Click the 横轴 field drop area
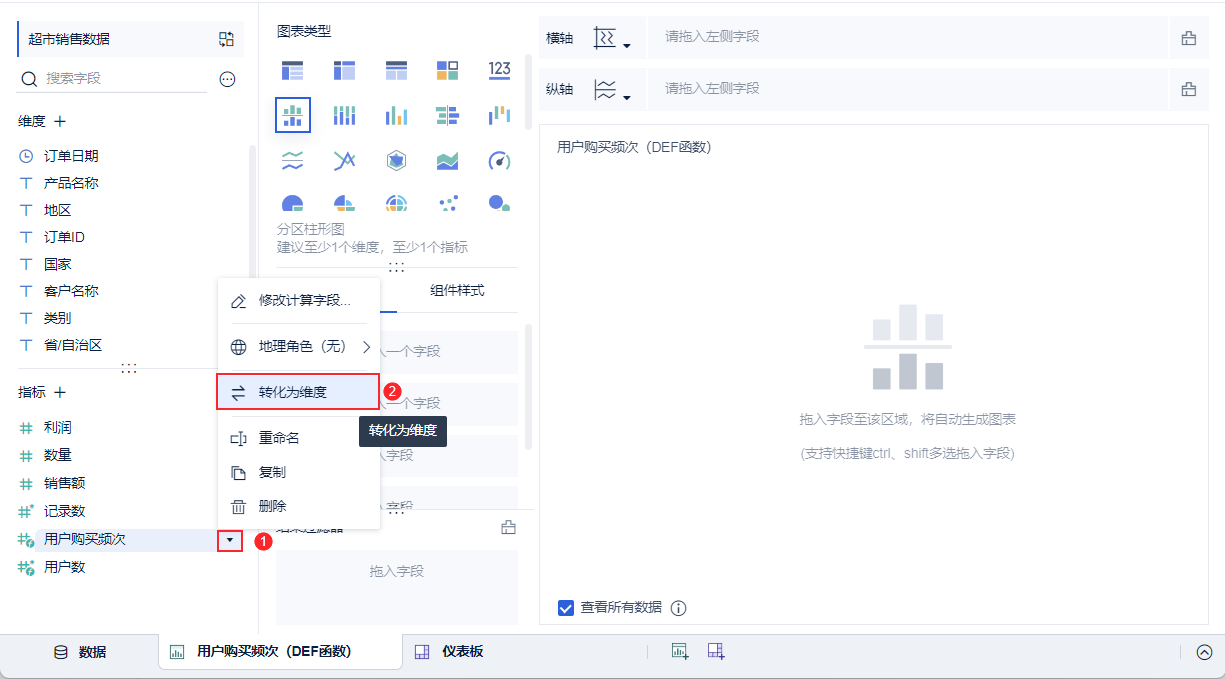The image size is (1225, 679). pyautogui.click(x=908, y=37)
